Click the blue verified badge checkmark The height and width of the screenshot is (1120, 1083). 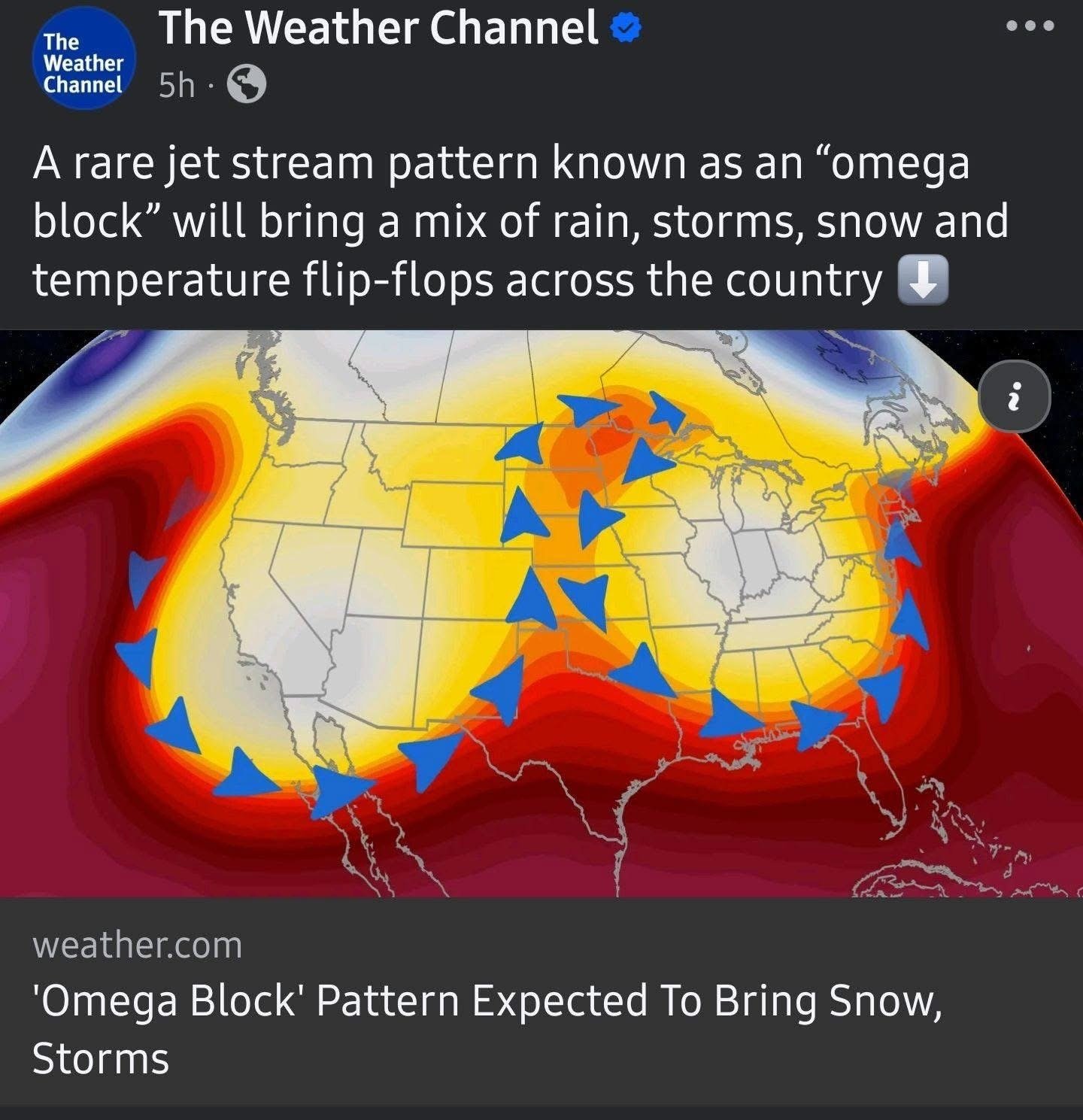pos(625,29)
